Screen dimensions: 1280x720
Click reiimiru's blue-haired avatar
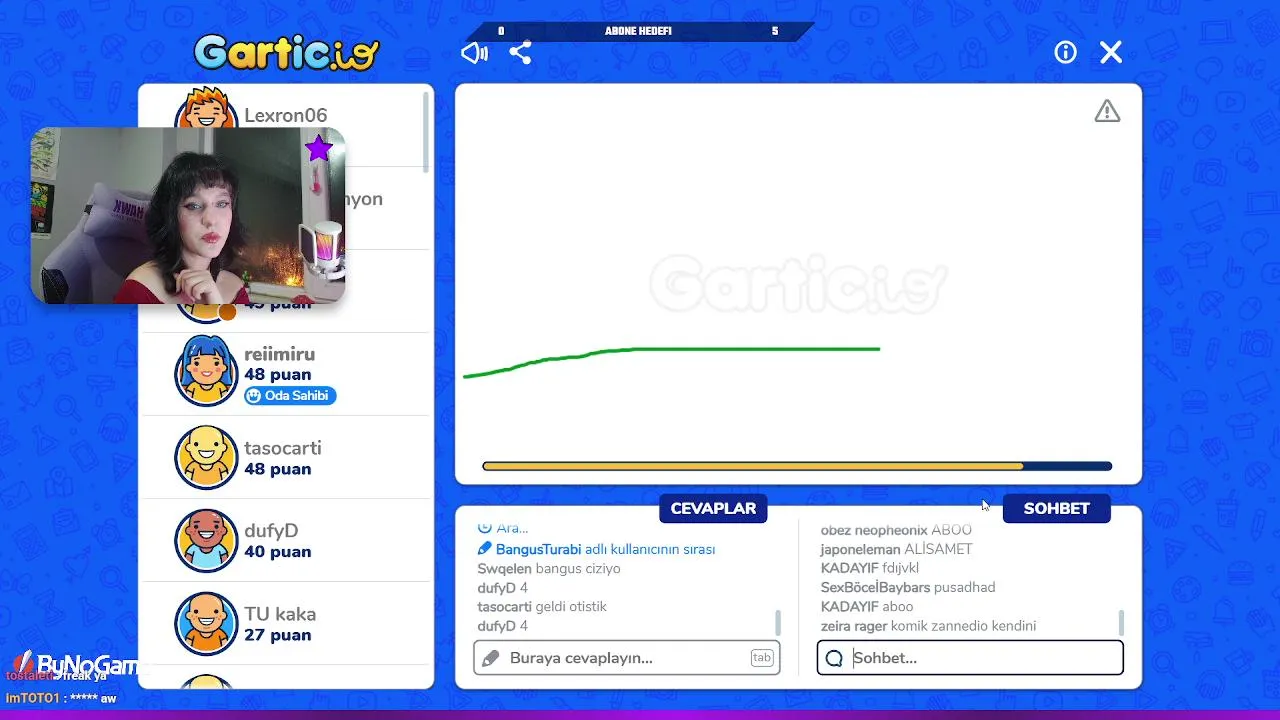(206, 370)
